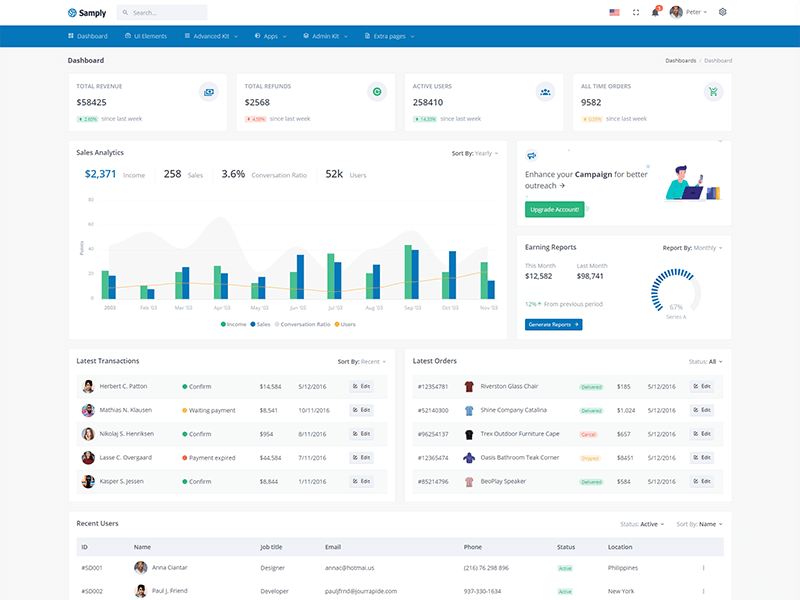Click the Upgrade Account button
800x600 pixels.
(x=555, y=210)
